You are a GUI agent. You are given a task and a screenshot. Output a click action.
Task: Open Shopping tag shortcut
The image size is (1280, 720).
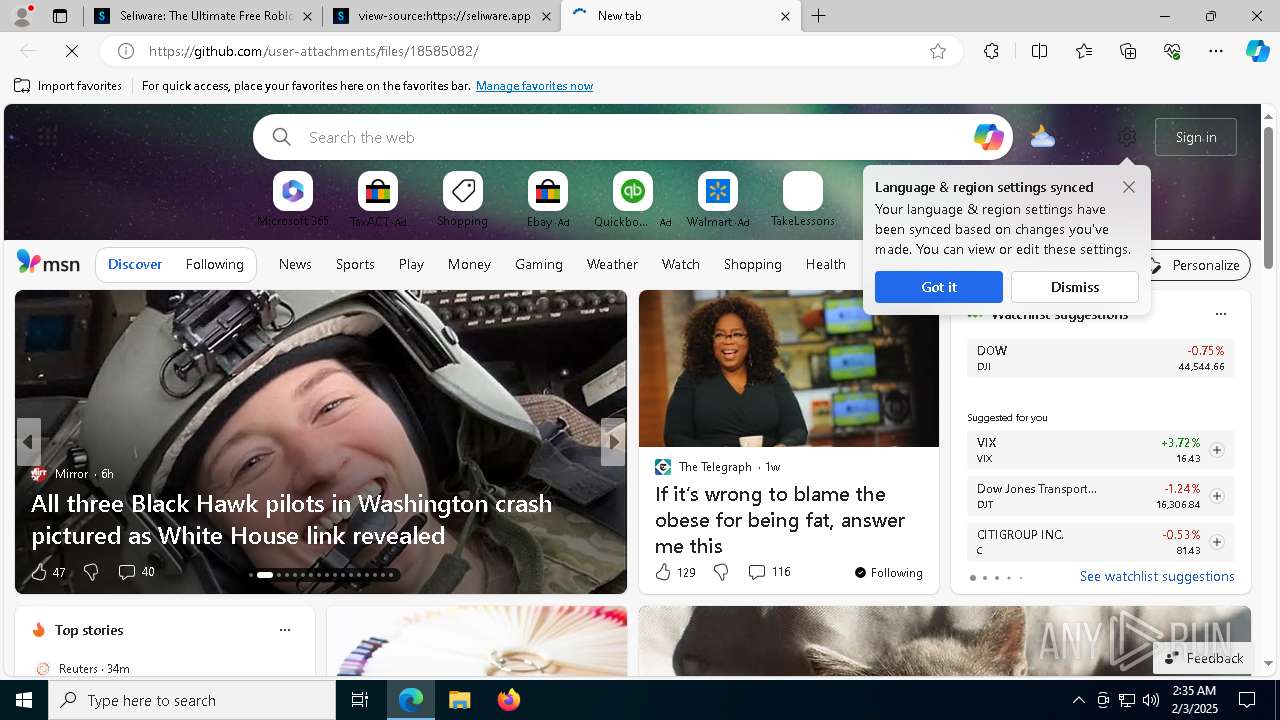(x=462, y=199)
